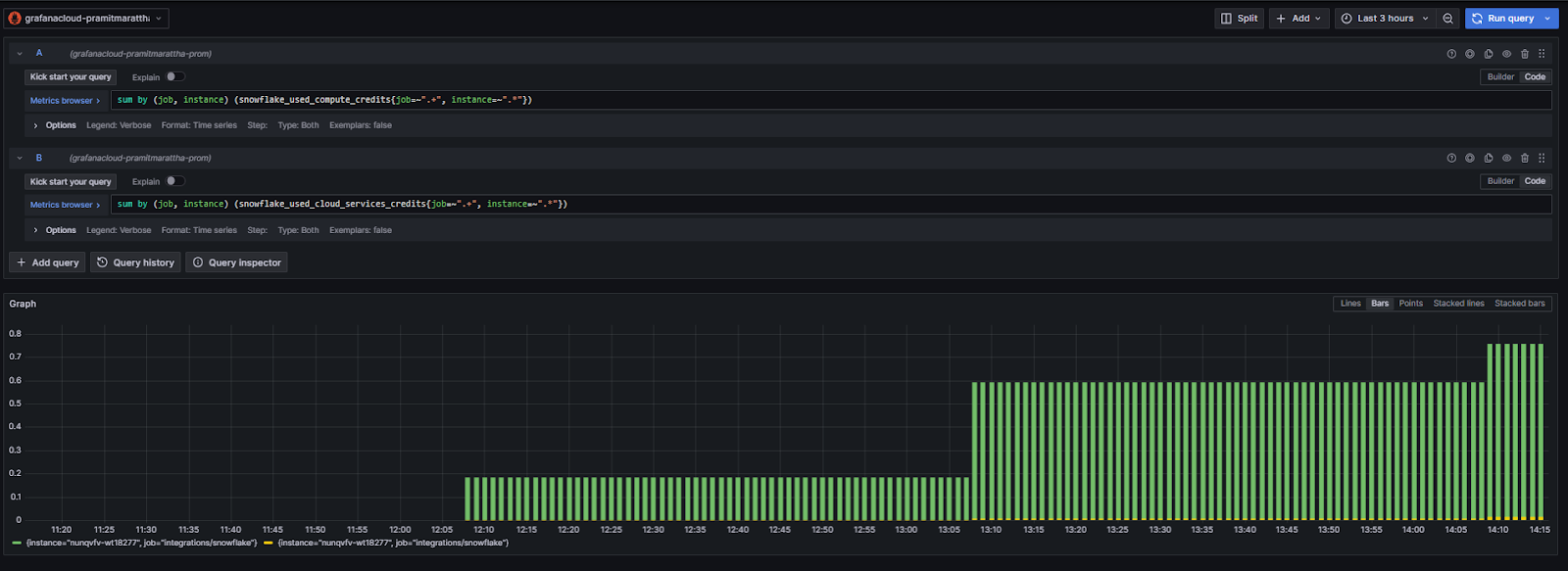
Task: Select the Stacked lines graph style
Action: click(x=1458, y=304)
